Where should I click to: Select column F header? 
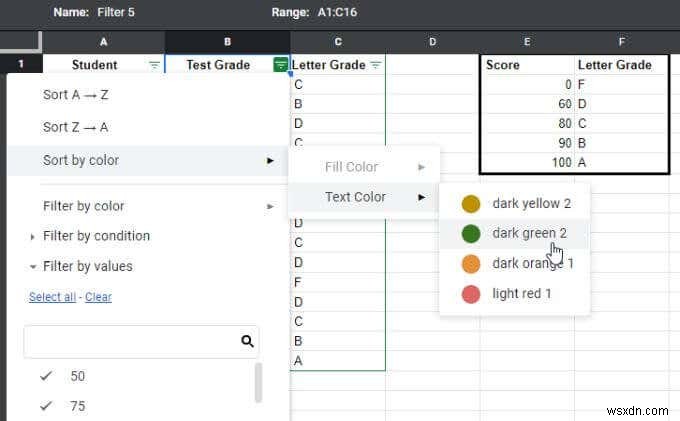coord(621,42)
